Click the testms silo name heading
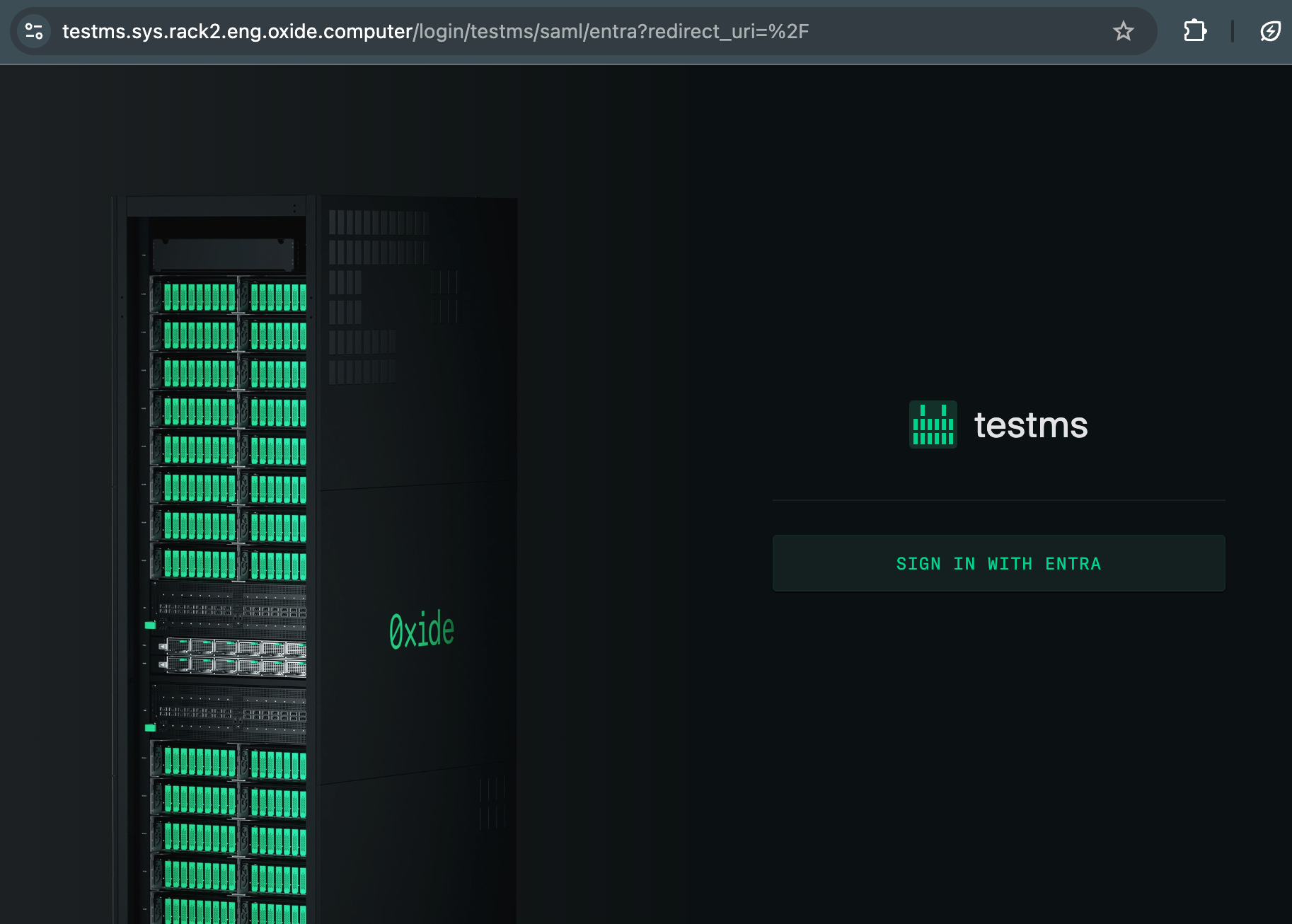 pyautogui.click(x=1030, y=425)
